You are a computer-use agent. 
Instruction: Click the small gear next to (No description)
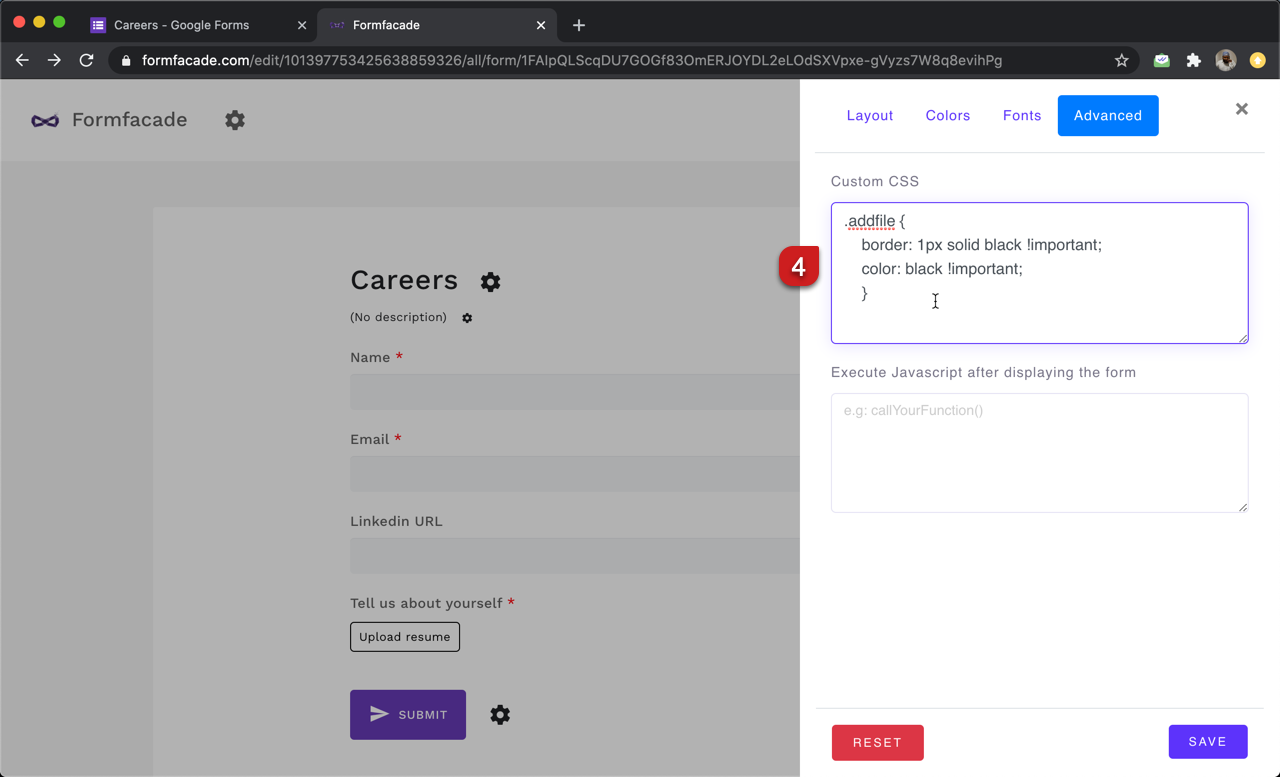(467, 318)
